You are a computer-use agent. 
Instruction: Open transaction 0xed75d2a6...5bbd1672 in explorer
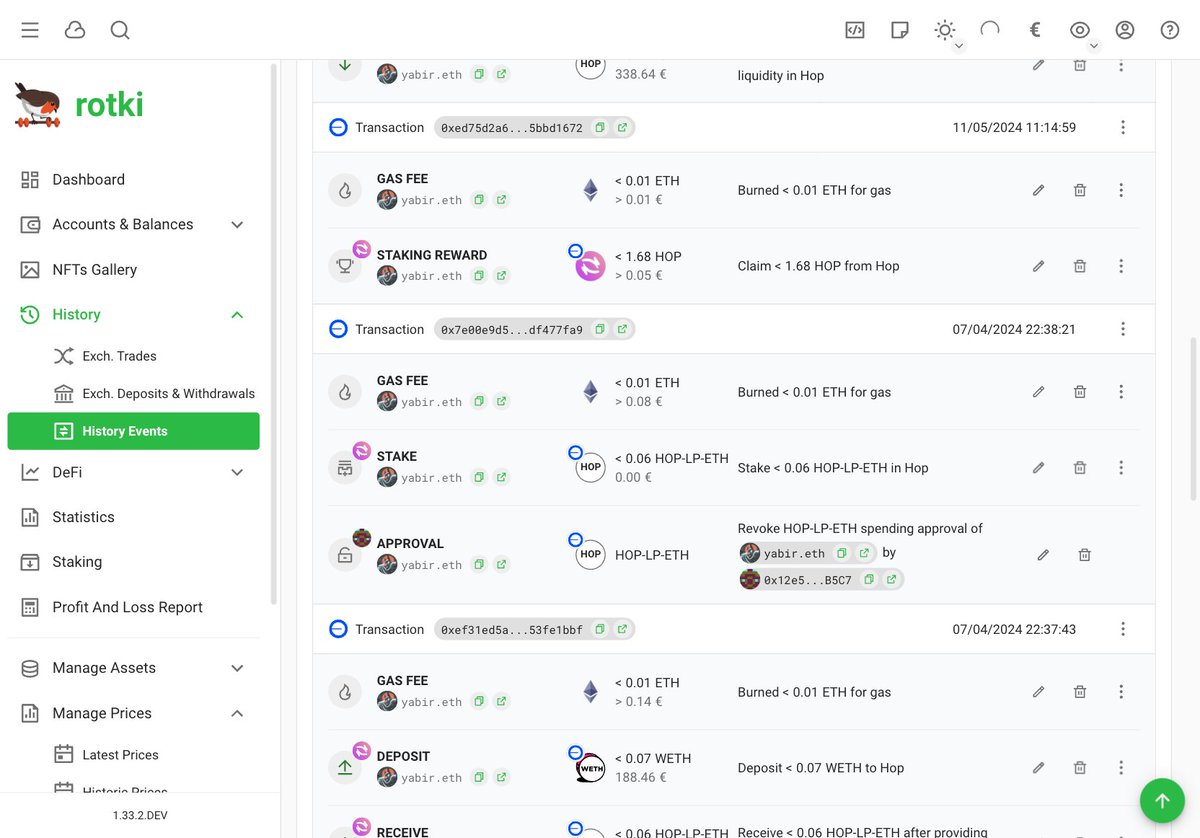pos(622,128)
